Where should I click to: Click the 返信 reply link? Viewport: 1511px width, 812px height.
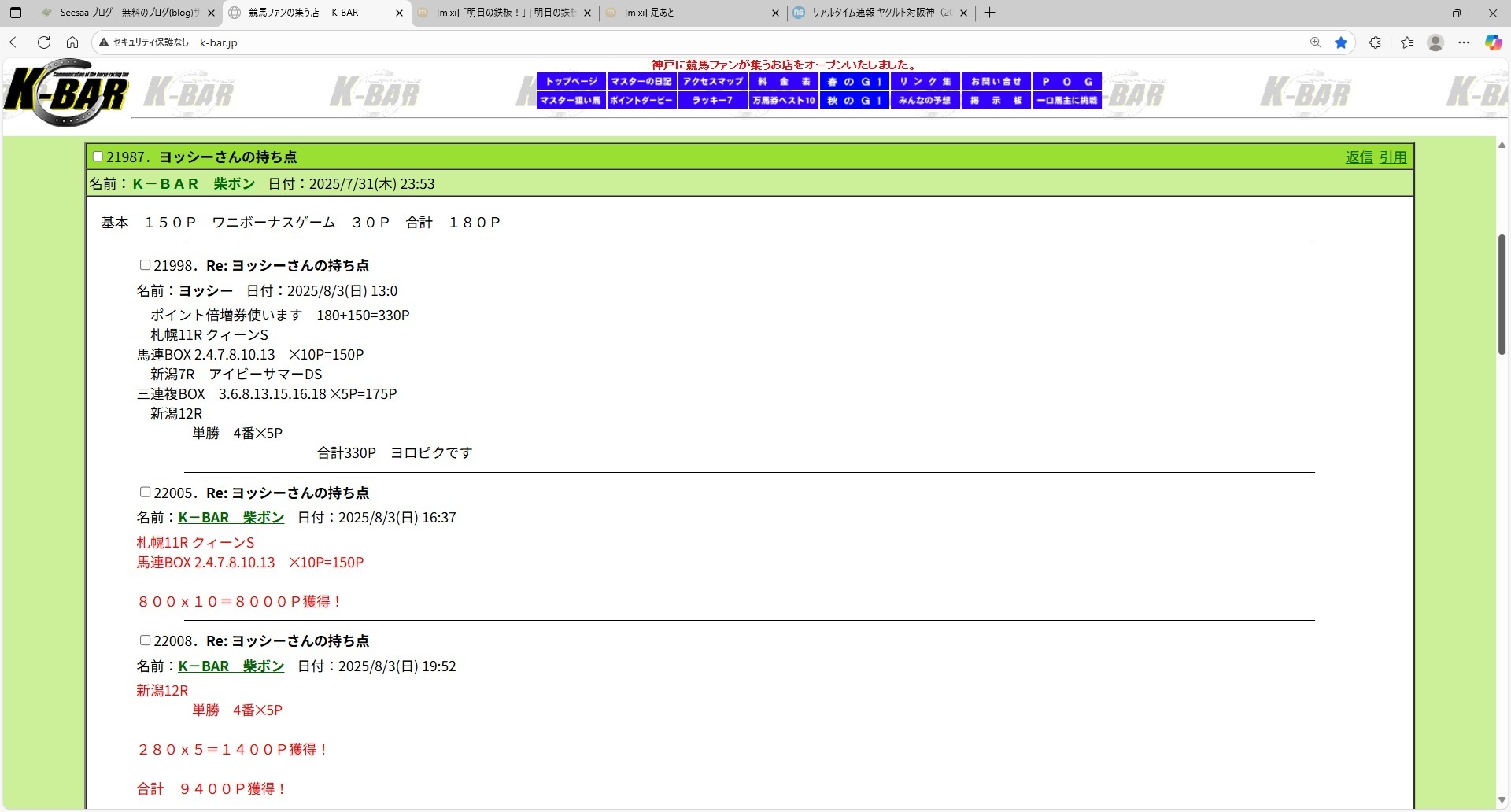click(1358, 157)
